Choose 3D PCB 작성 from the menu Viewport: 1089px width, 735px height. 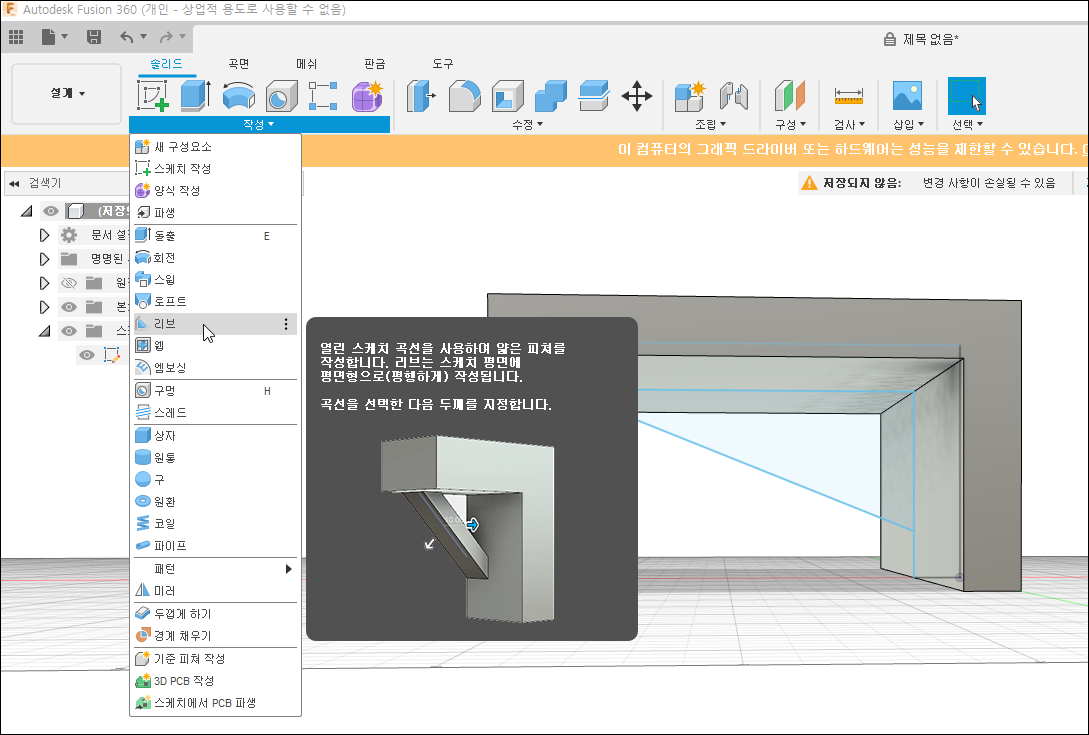pos(215,681)
